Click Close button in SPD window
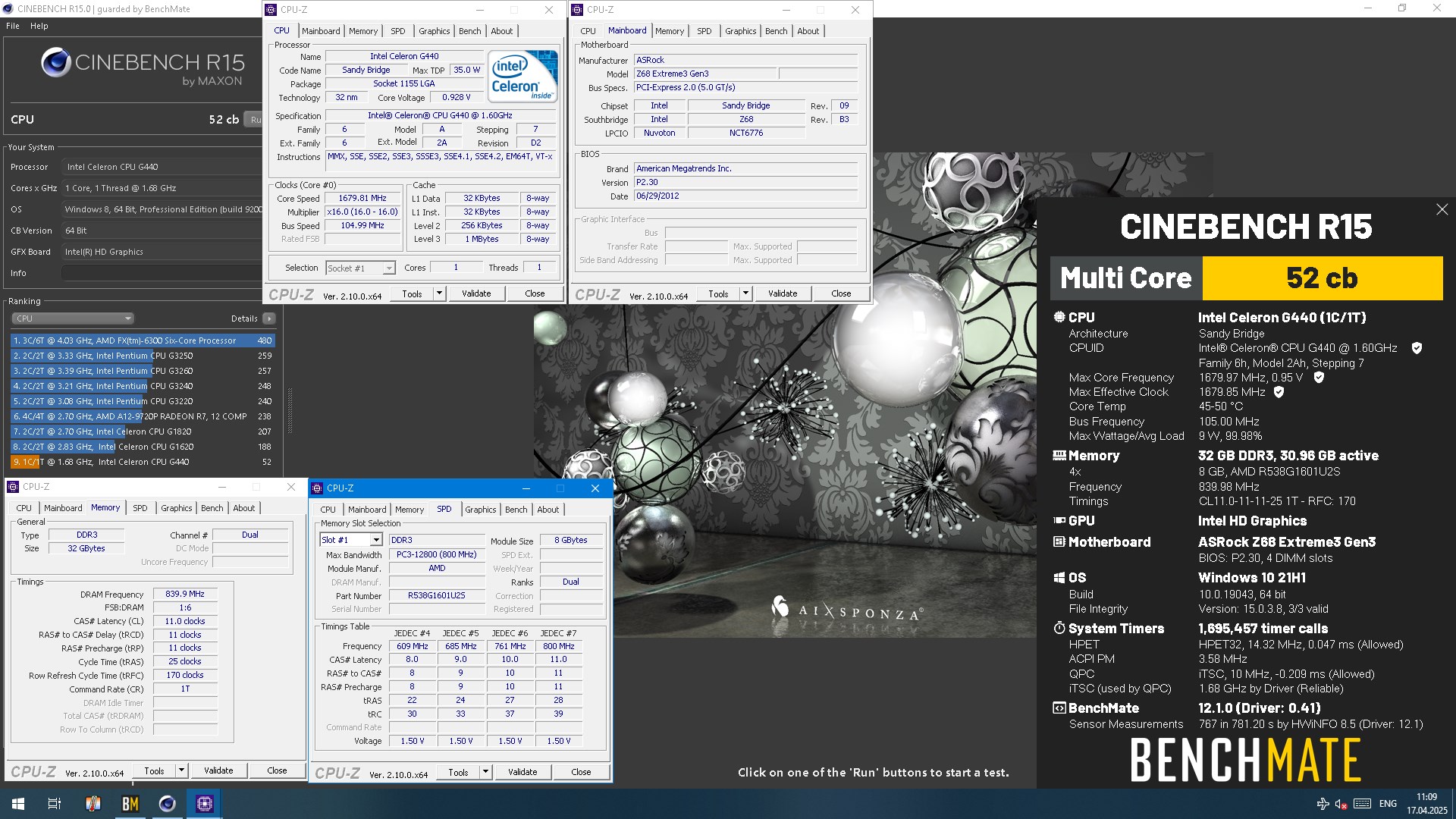1456x819 pixels. pyautogui.click(x=581, y=772)
